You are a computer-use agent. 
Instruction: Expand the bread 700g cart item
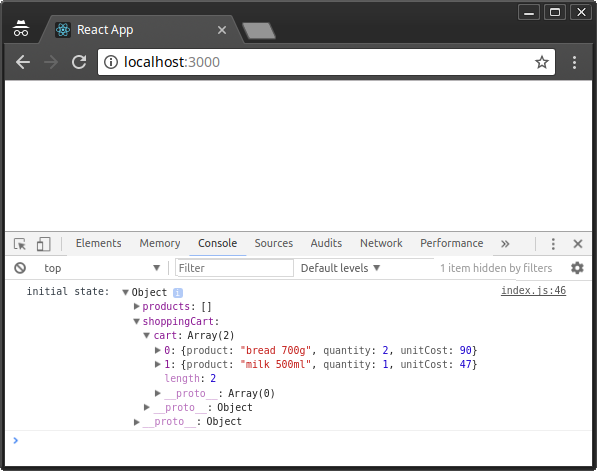pyautogui.click(x=158, y=350)
